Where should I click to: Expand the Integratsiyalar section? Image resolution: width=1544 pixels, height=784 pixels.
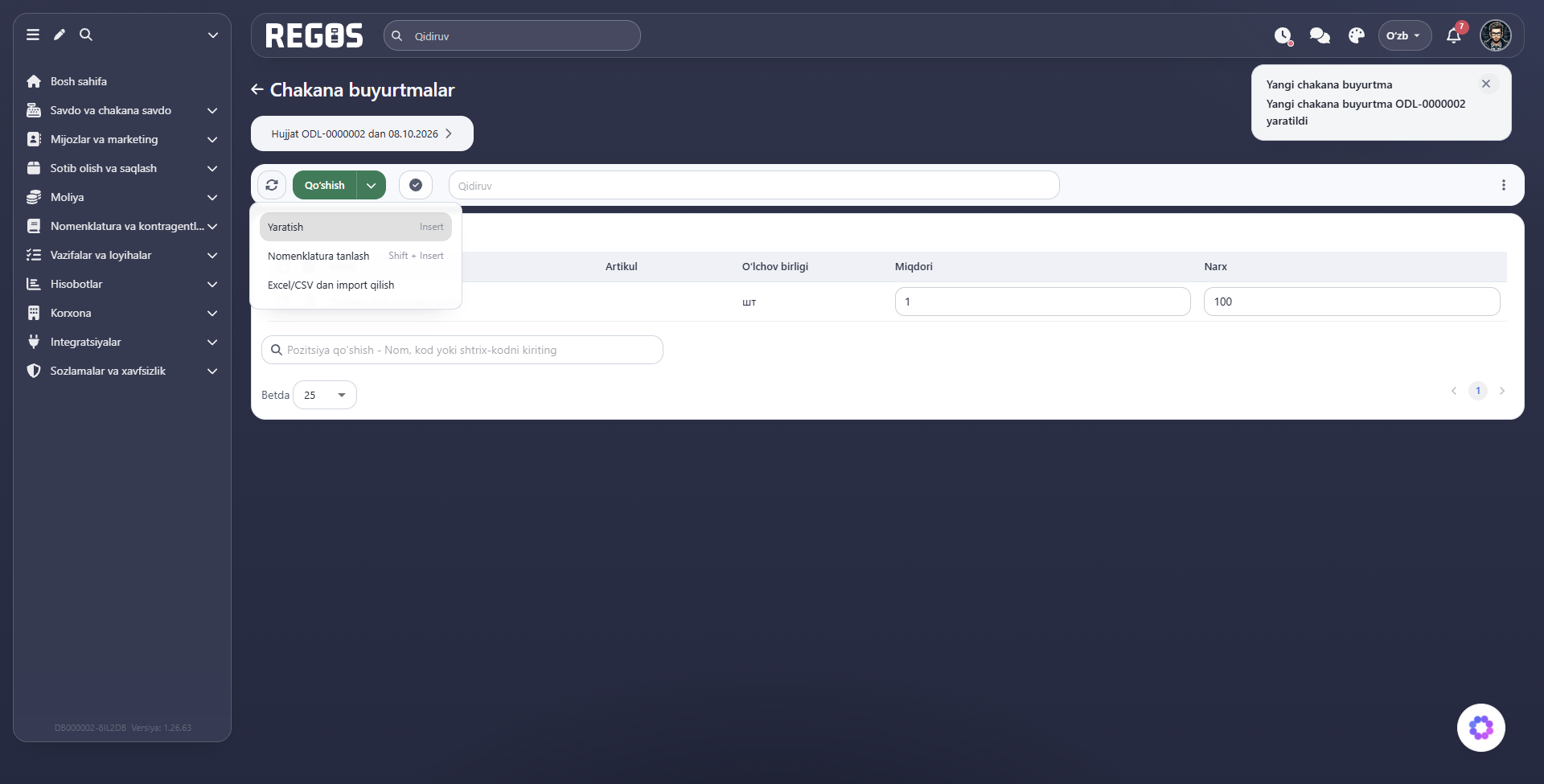pyautogui.click(x=122, y=342)
